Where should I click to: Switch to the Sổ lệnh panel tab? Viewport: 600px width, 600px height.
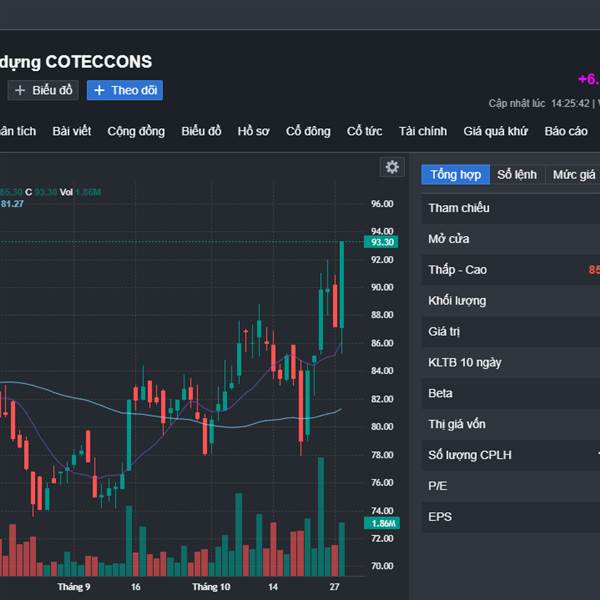pyautogui.click(x=517, y=174)
